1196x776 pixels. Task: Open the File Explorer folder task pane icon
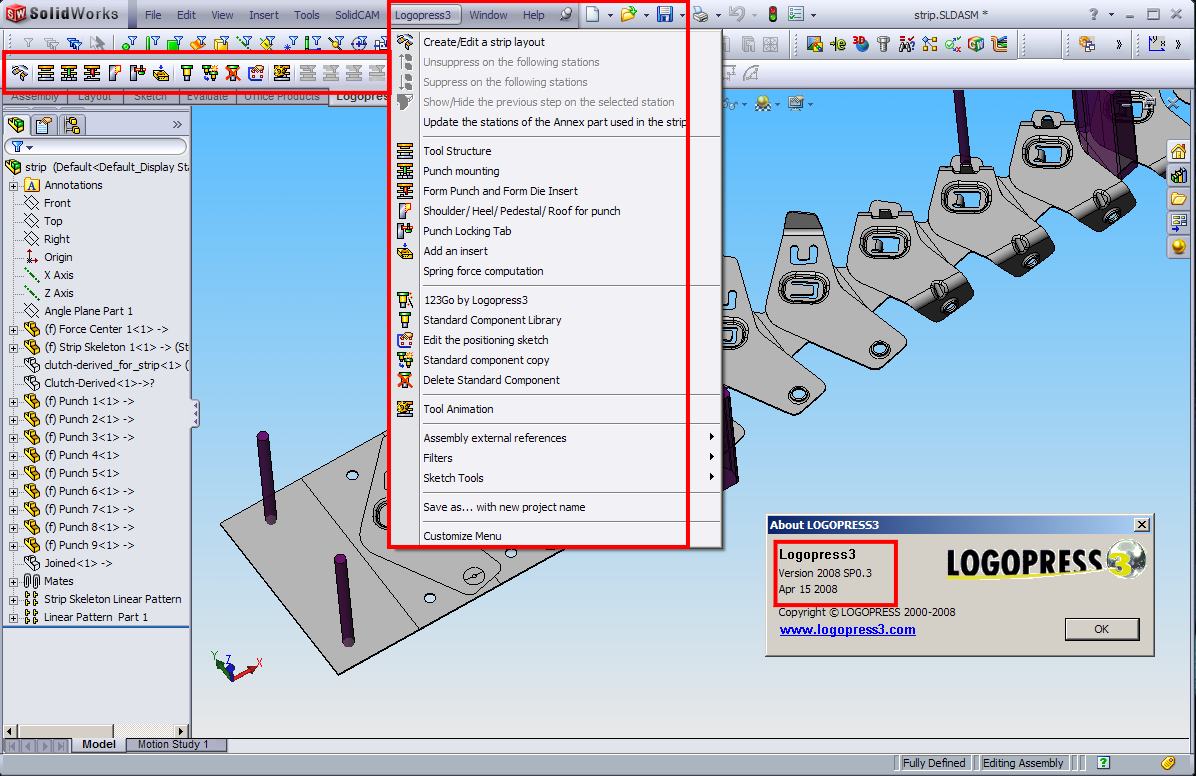coord(1178,199)
